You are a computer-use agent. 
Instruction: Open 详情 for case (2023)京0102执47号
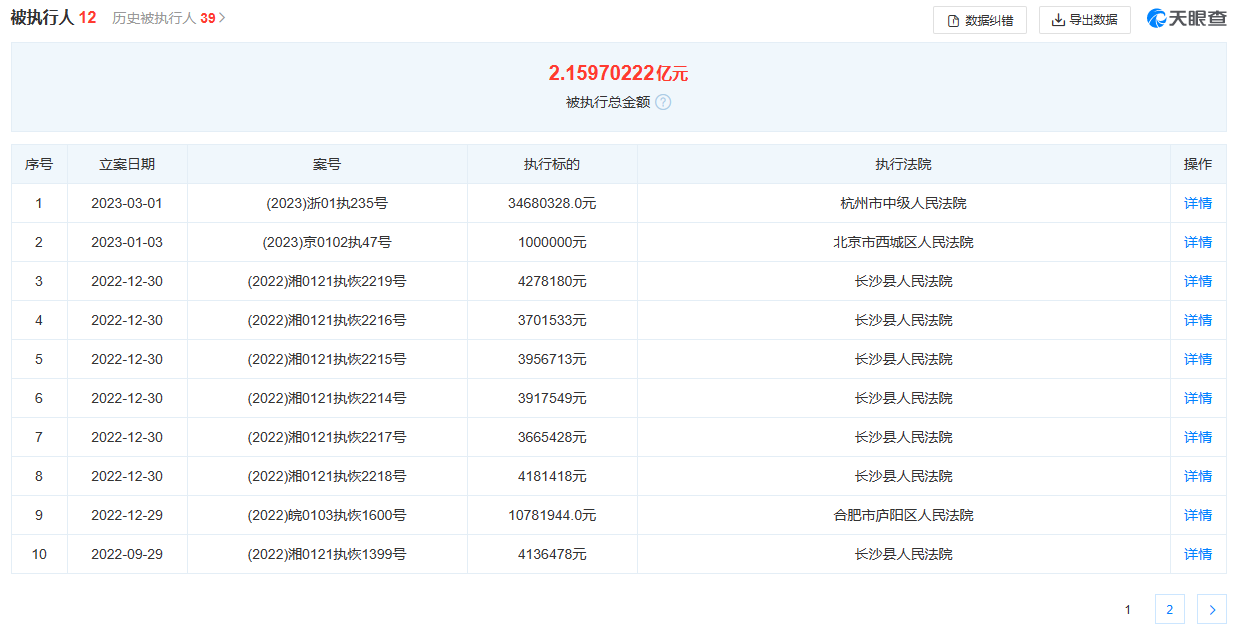click(1198, 242)
